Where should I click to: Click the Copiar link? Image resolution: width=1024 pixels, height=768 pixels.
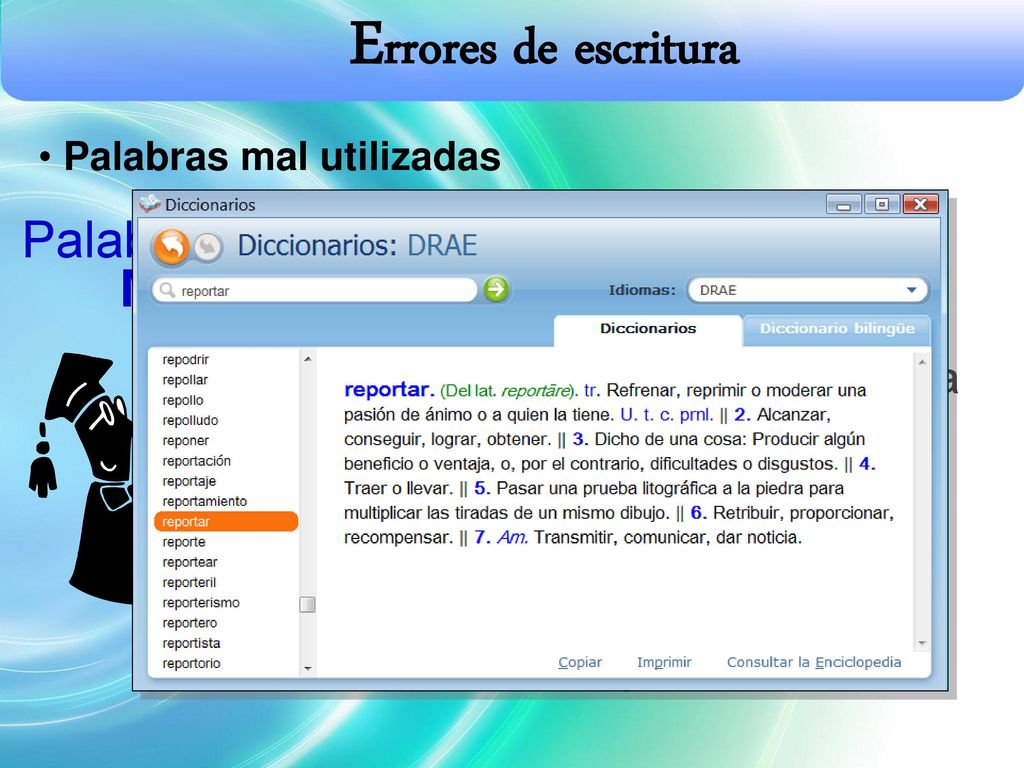[x=580, y=662]
